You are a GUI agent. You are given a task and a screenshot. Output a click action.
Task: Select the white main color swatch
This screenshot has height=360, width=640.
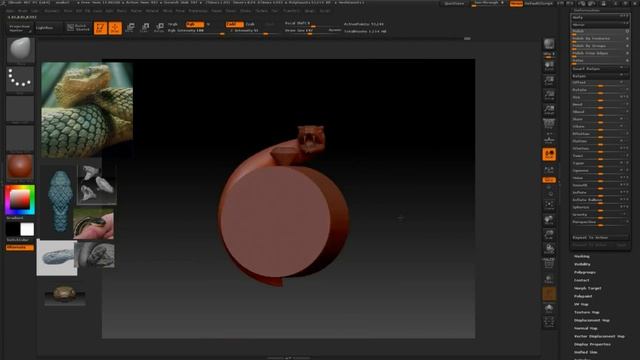[x=27, y=229]
